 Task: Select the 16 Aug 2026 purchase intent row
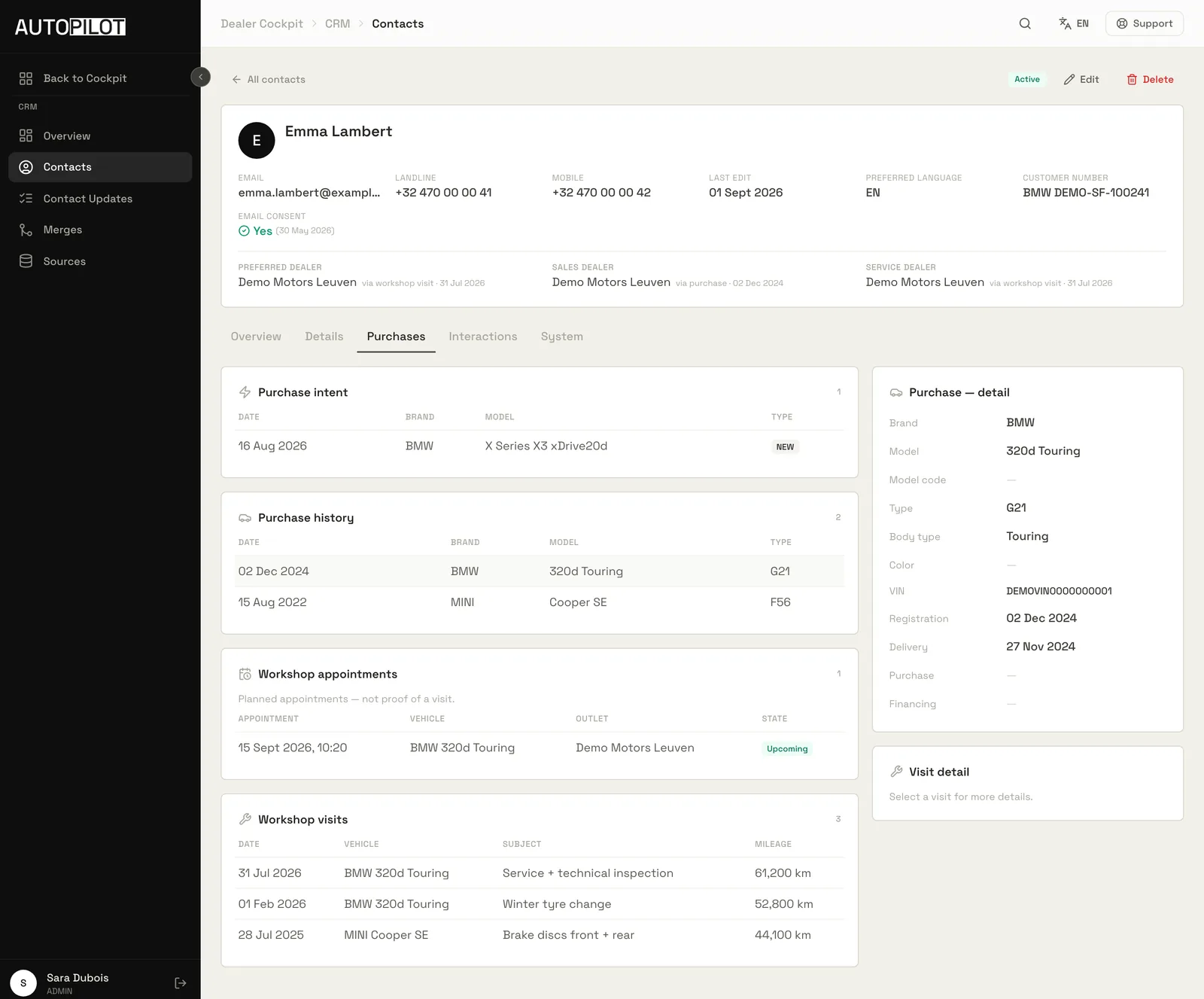[x=540, y=446]
